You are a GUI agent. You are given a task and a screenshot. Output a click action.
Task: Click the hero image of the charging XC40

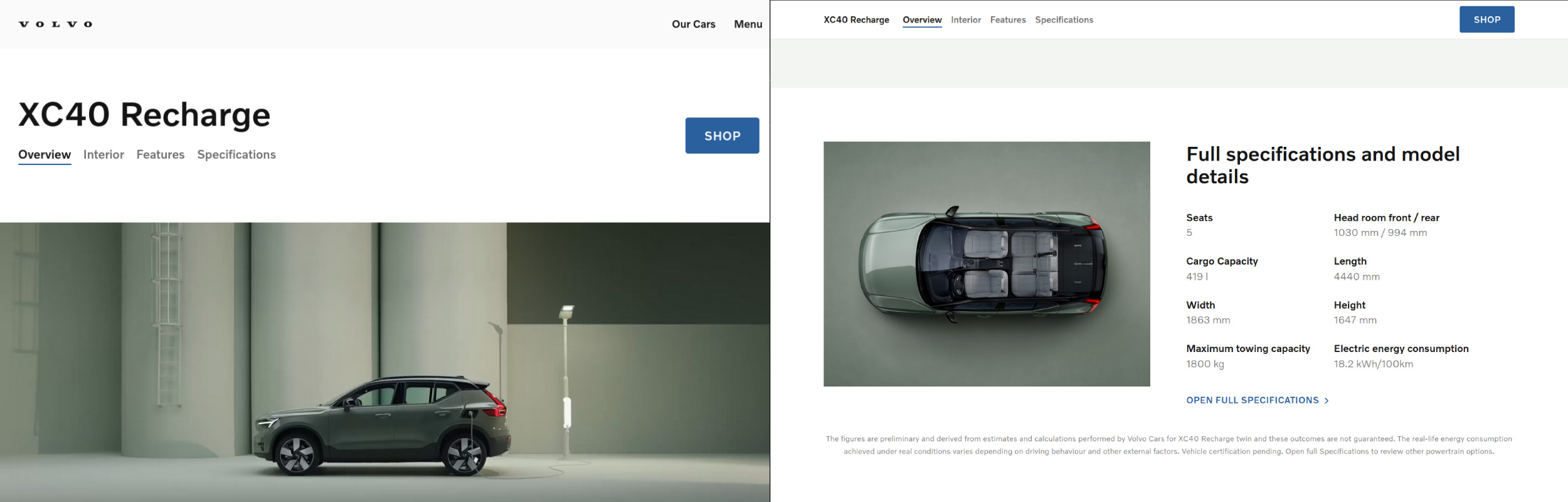click(x=384, y=362)
